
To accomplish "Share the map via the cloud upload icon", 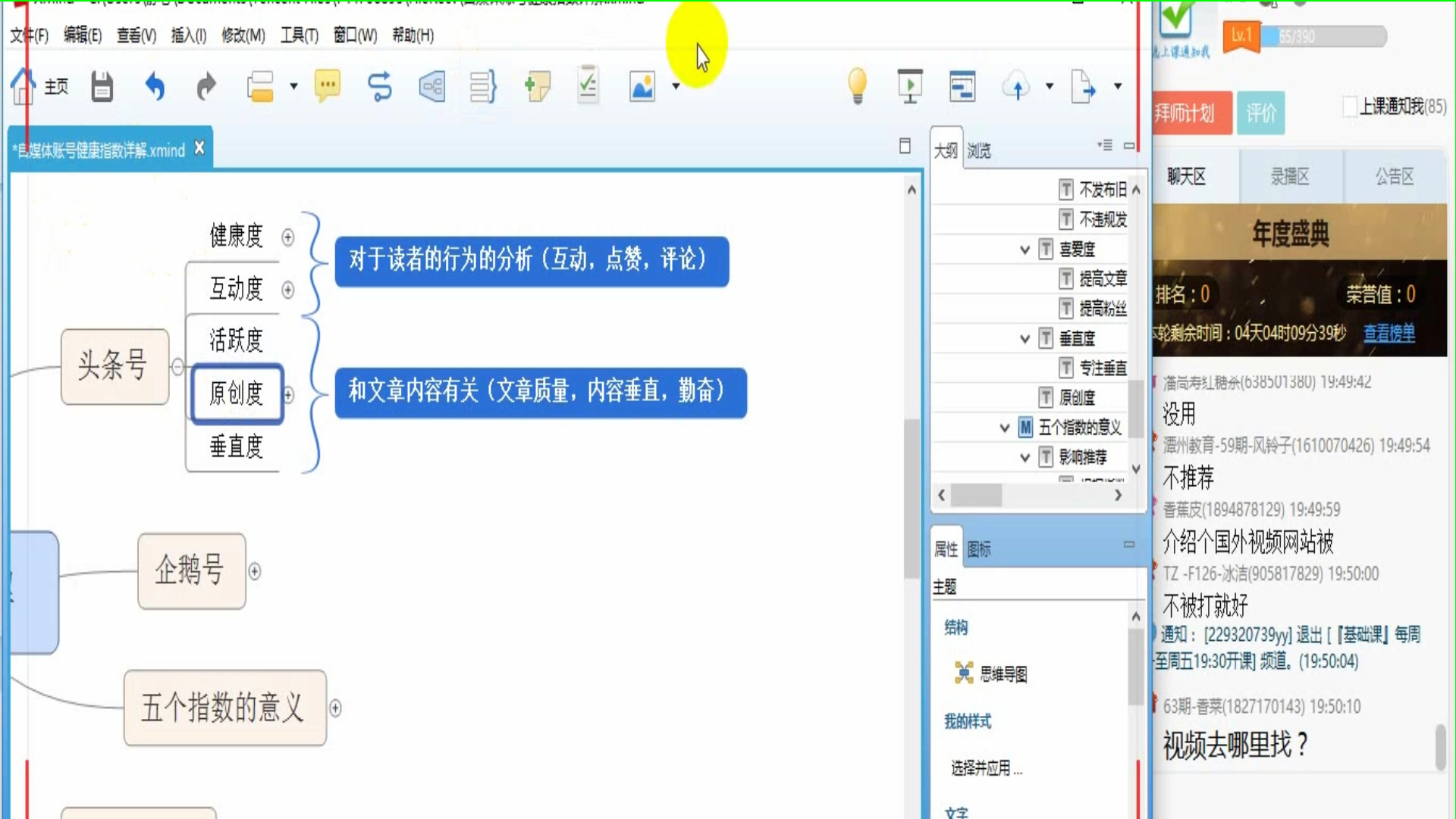I will [1017, 87].
